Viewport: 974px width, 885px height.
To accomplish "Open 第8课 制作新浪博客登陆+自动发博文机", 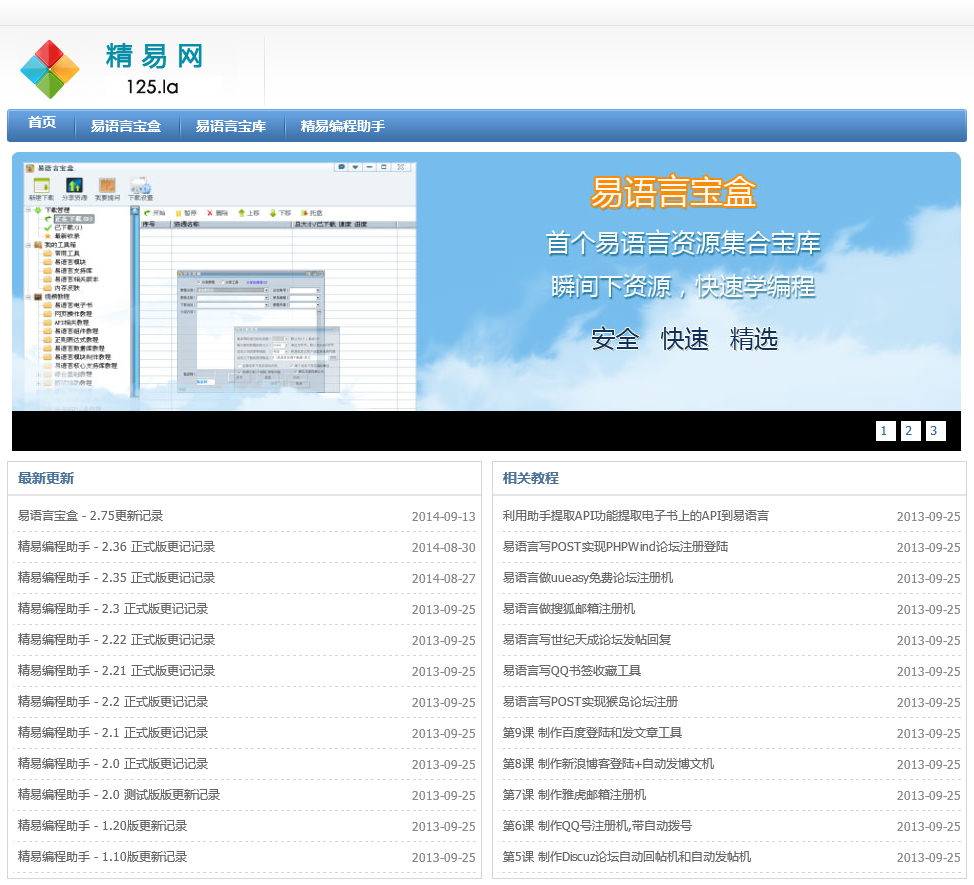I will coord(608,764).
